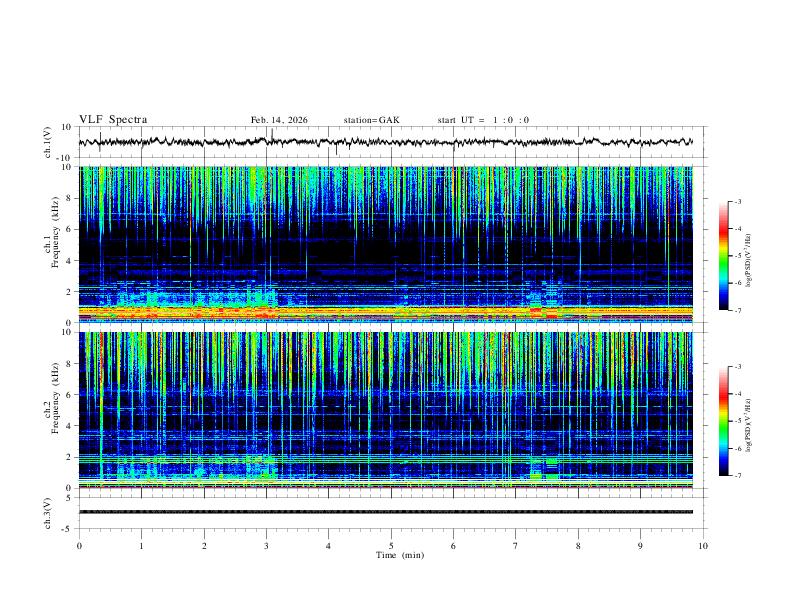The image size is (792, 612).
Task: Click the ch.2 spectrogram color bar
Action: click(724, 421)
